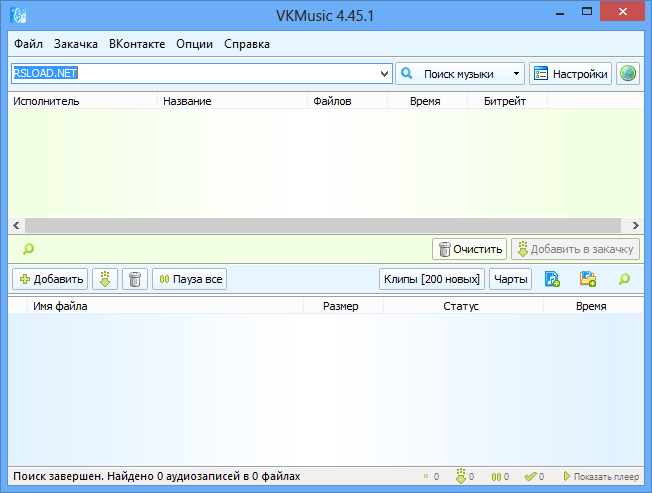Open Клипы [200 новых]

click(432, 279)
